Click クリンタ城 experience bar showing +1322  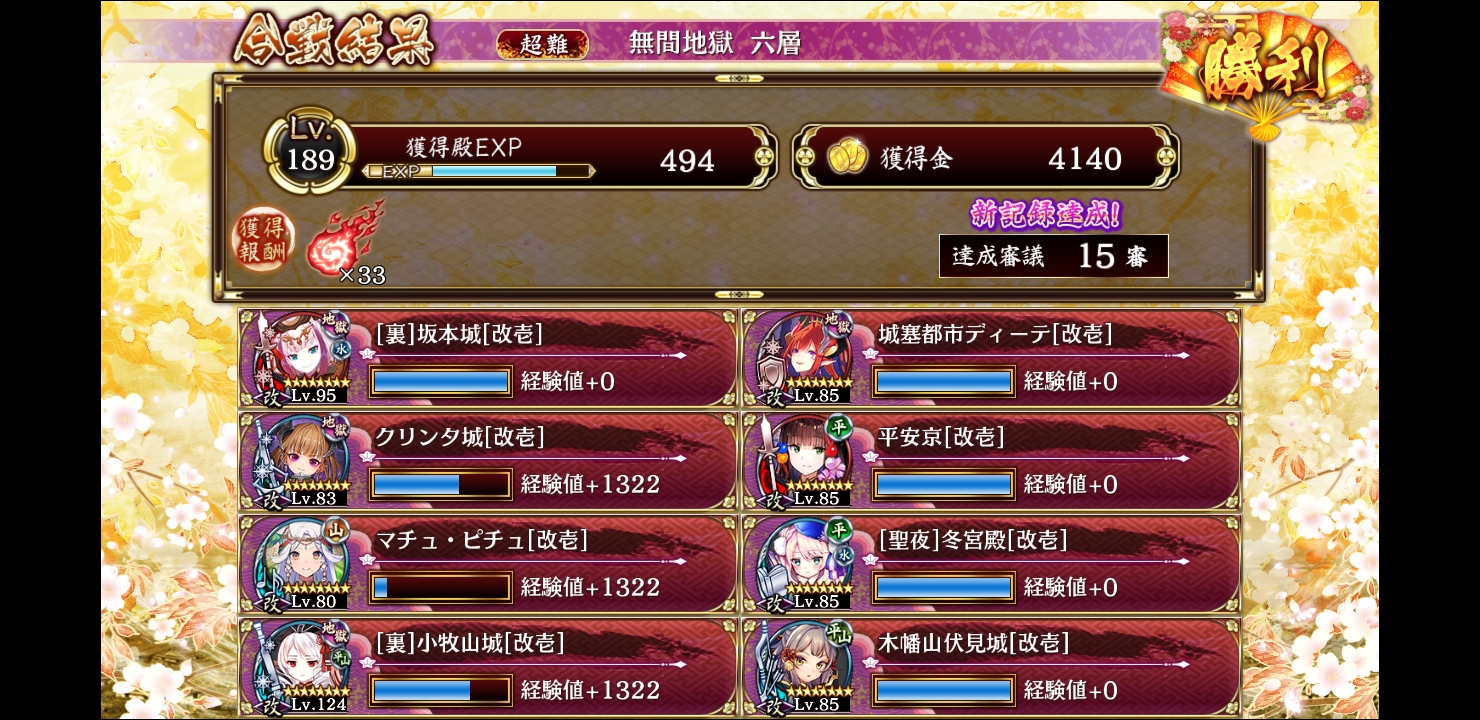click(440, 484)
